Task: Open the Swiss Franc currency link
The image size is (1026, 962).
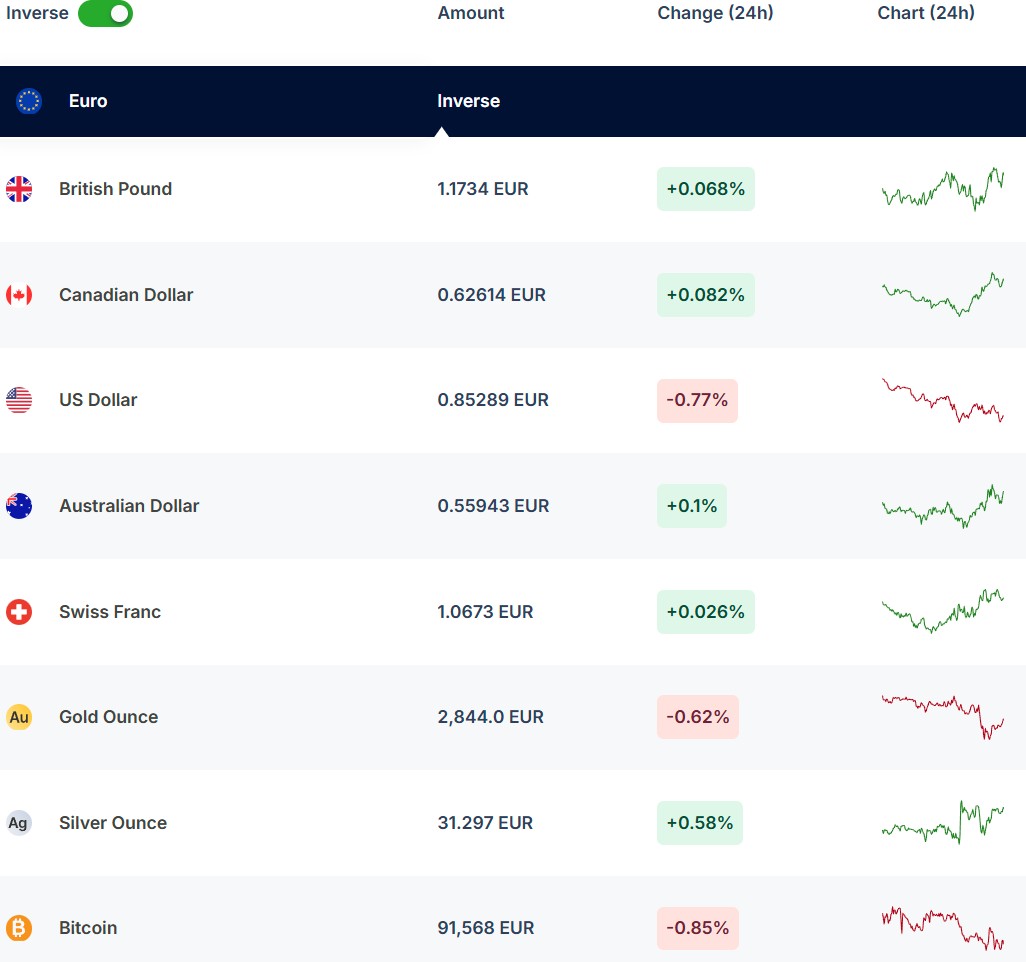Action: 109,612
